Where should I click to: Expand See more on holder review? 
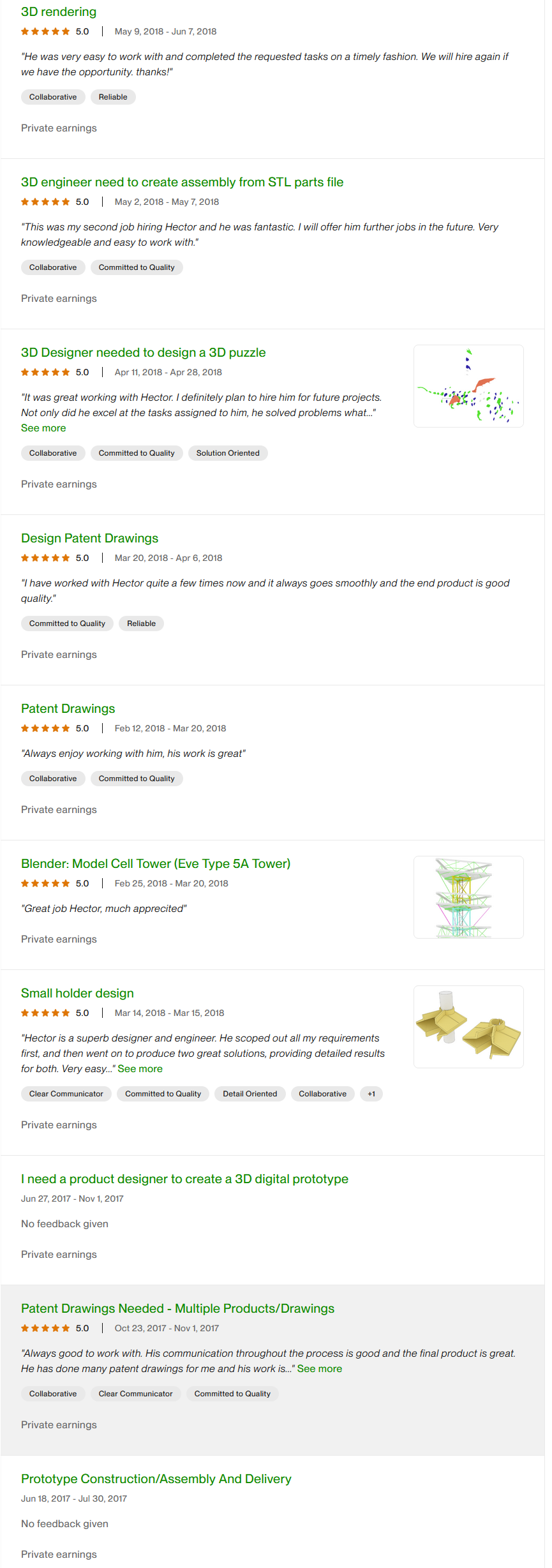pos(140,1069)
